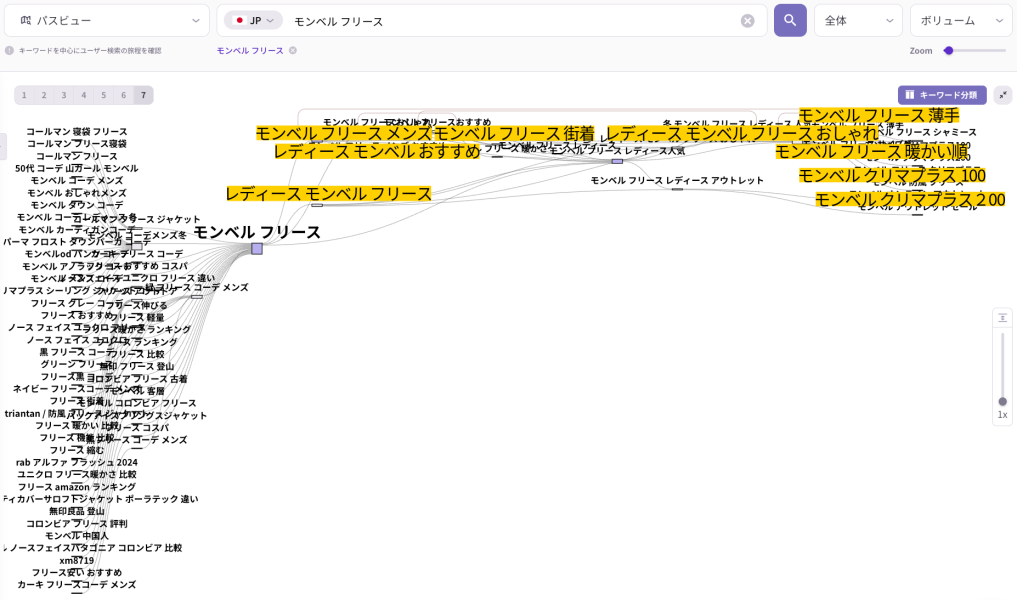The width and height of the screenshot is (1017, 600).
Task: Select depth level 5 tab
Action: [x=103, y=95]
